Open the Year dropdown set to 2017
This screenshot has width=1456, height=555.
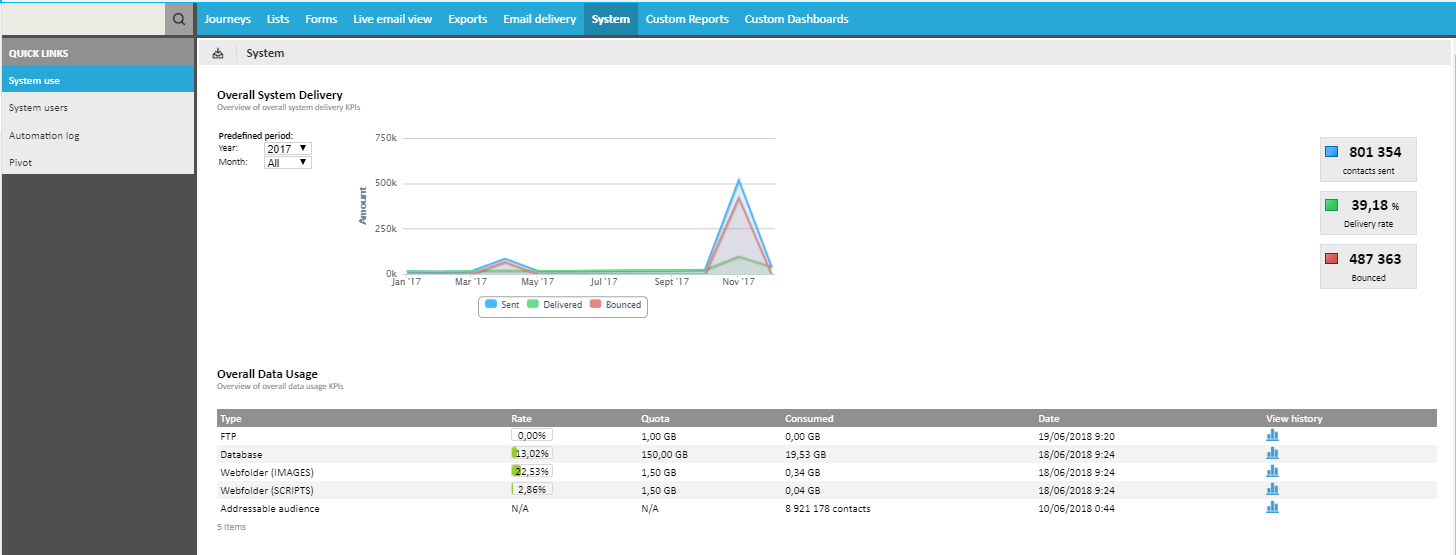click(x=288, y=148)
